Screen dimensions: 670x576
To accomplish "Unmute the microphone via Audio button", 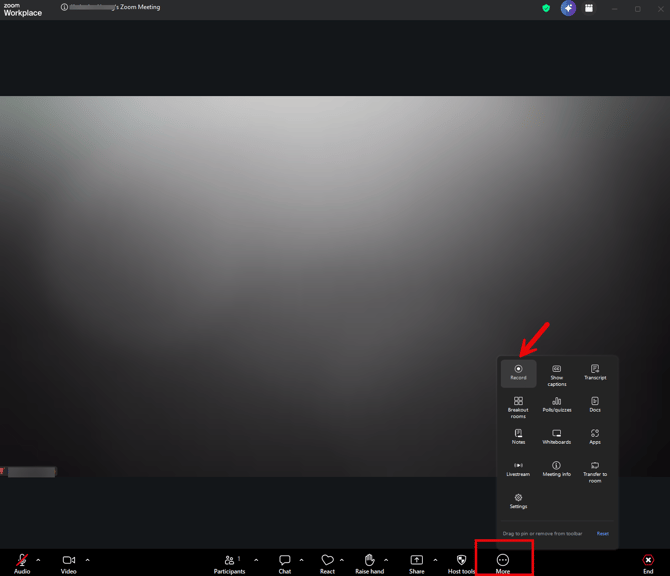I will (22, 562).
